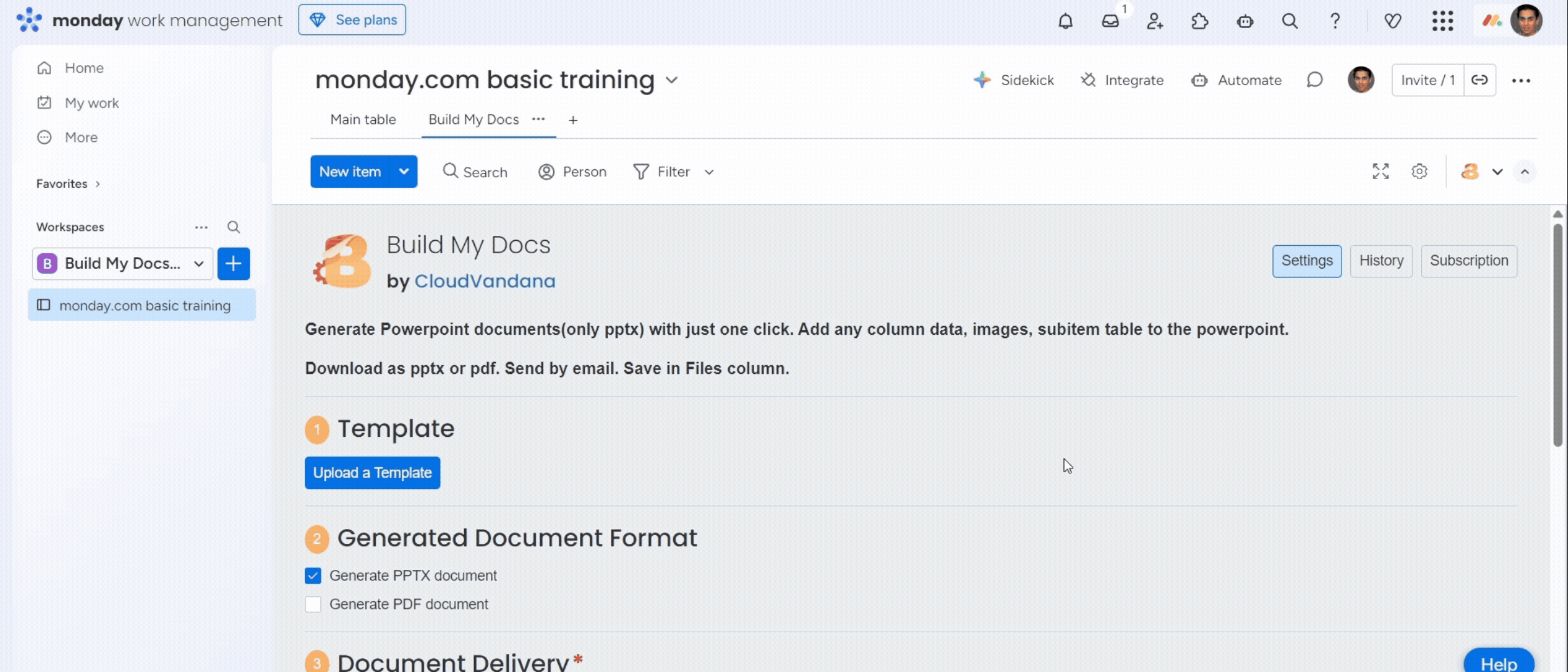
Task: Open the board discussion bubble icon
Action: coord(1314,80)
